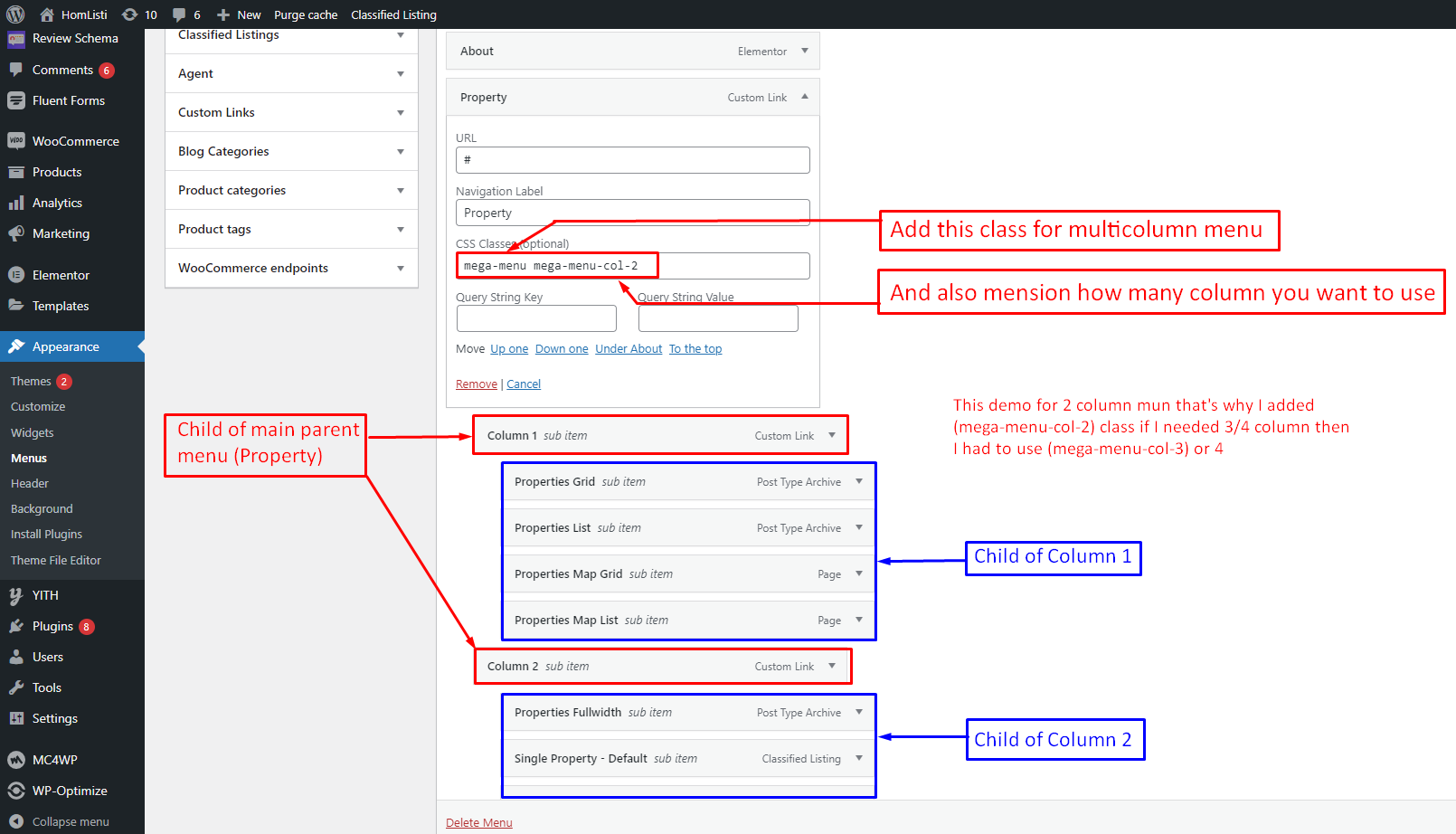Open the Header submenu item
Image resolution: width=1456 pixels, height=834 pixels.
(x=30, y=484)
